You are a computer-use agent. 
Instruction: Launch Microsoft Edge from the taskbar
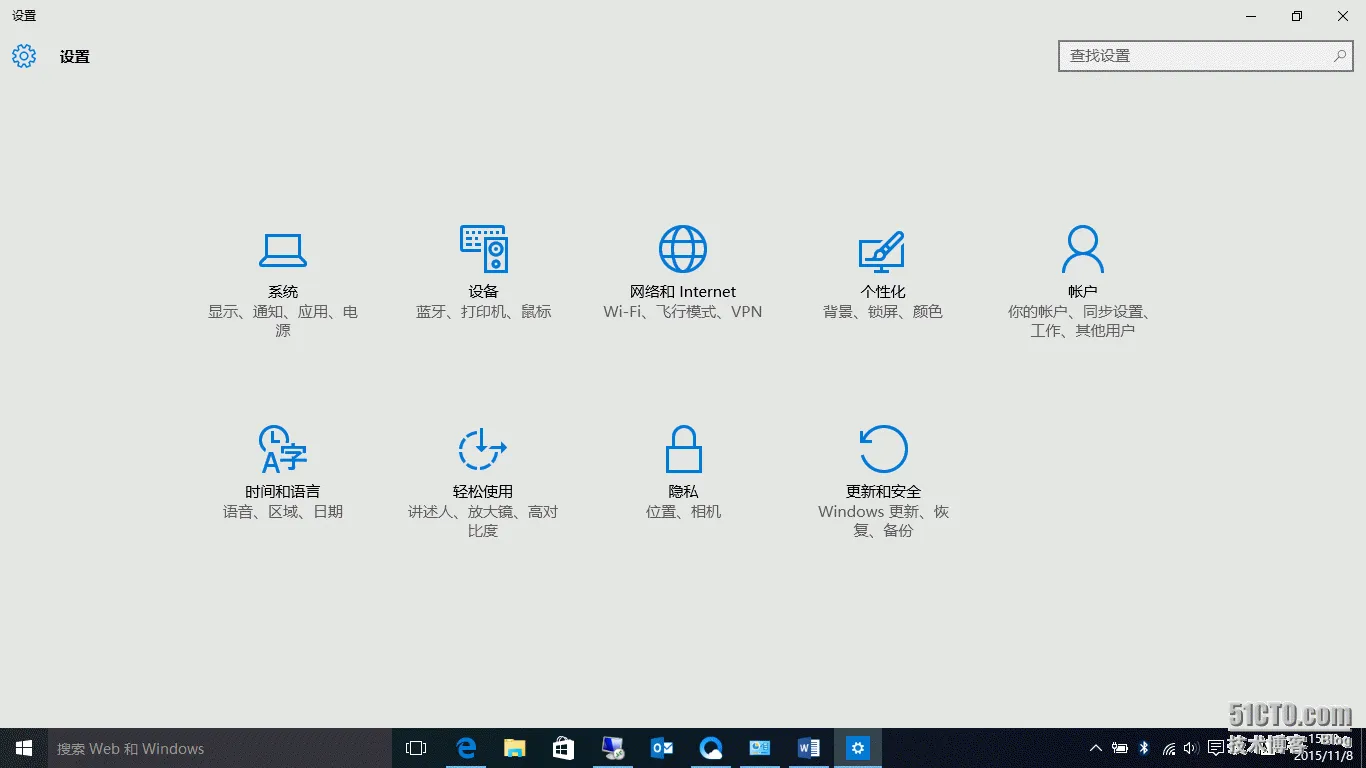point(465,748)
